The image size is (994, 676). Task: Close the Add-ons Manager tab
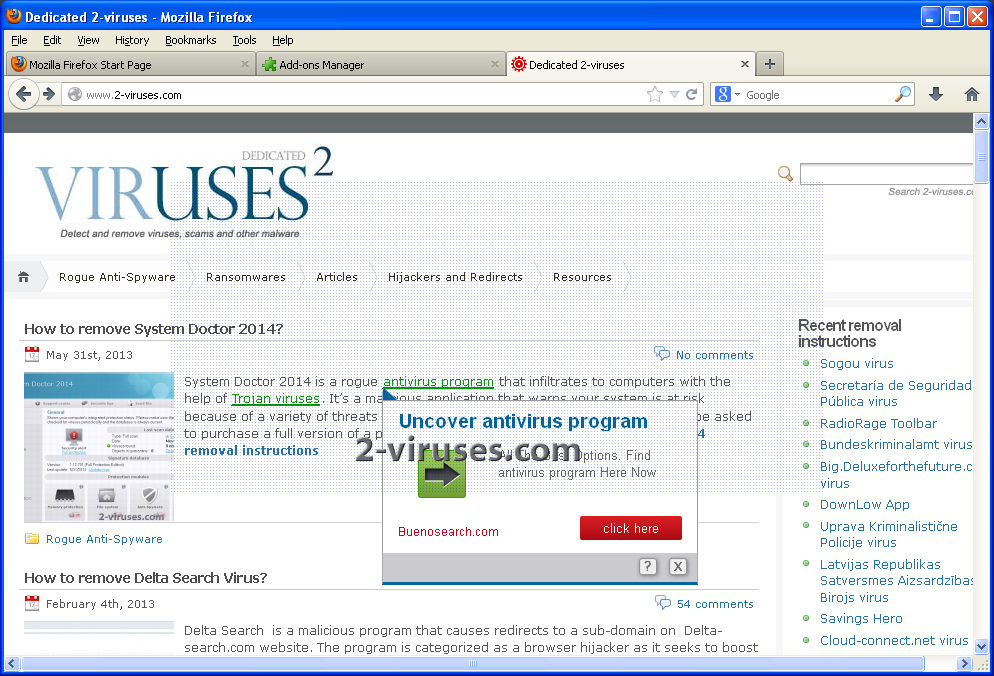[495, 64]
